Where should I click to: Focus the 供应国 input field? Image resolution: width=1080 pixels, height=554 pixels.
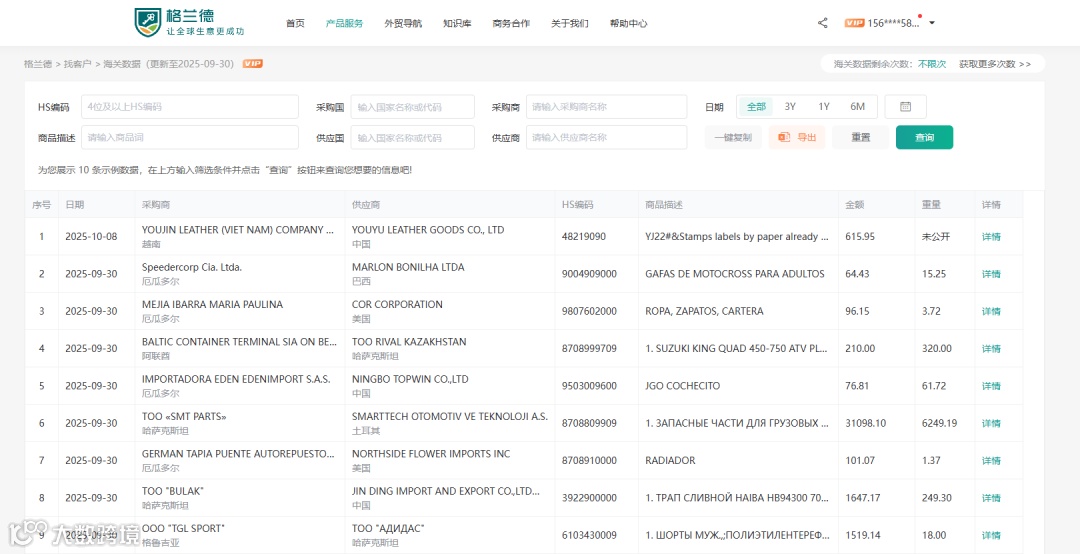(413, 137)
